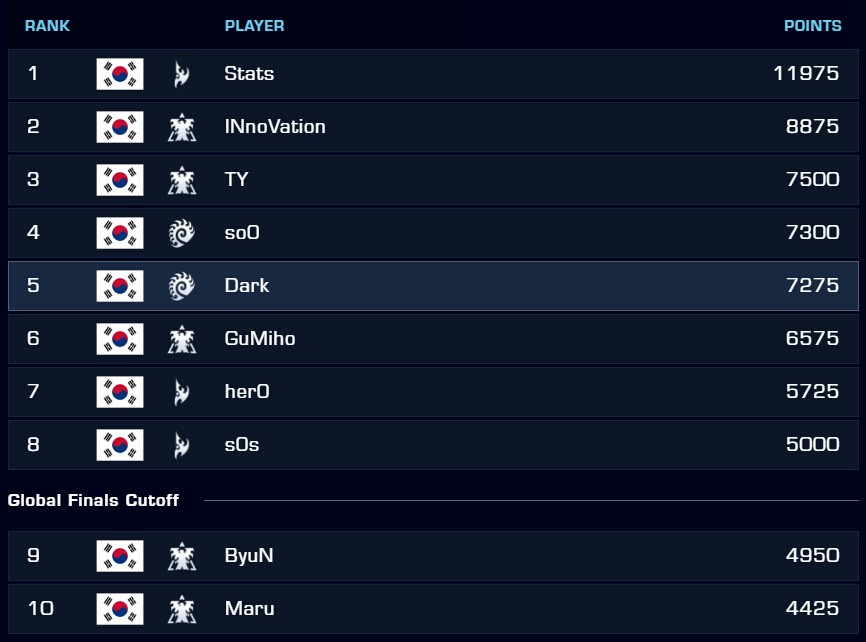The height and width of the screenshot is (642, 866).
Task: Click the South Korea flag in ByuN row
Action: click(x=120, y=556)
